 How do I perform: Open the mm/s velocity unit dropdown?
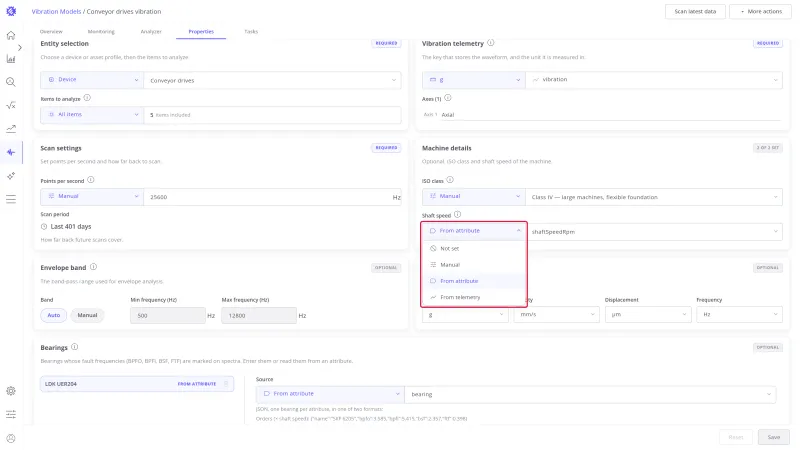(x=556, y=315)
